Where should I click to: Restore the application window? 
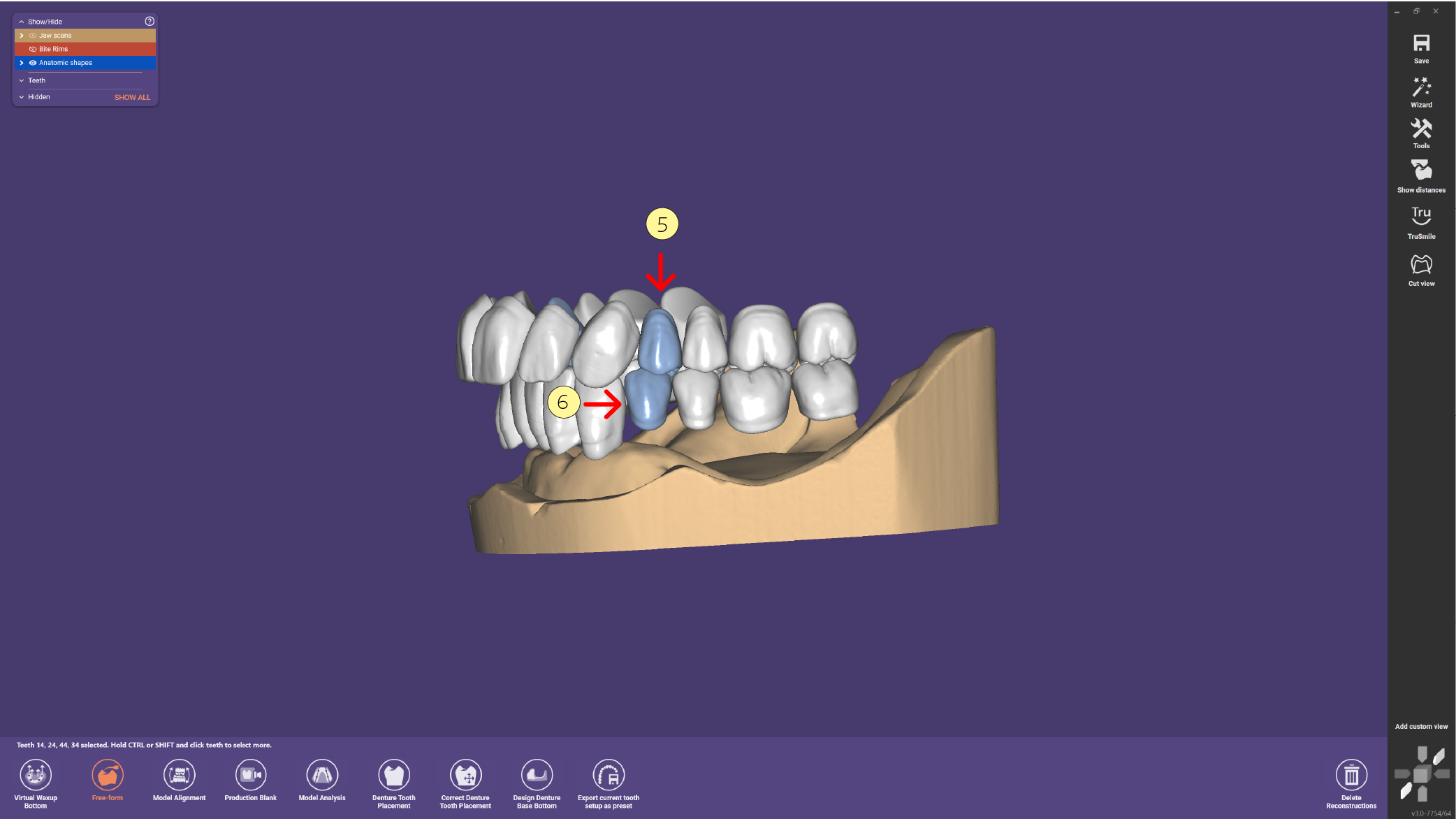tap(1416, 11)
